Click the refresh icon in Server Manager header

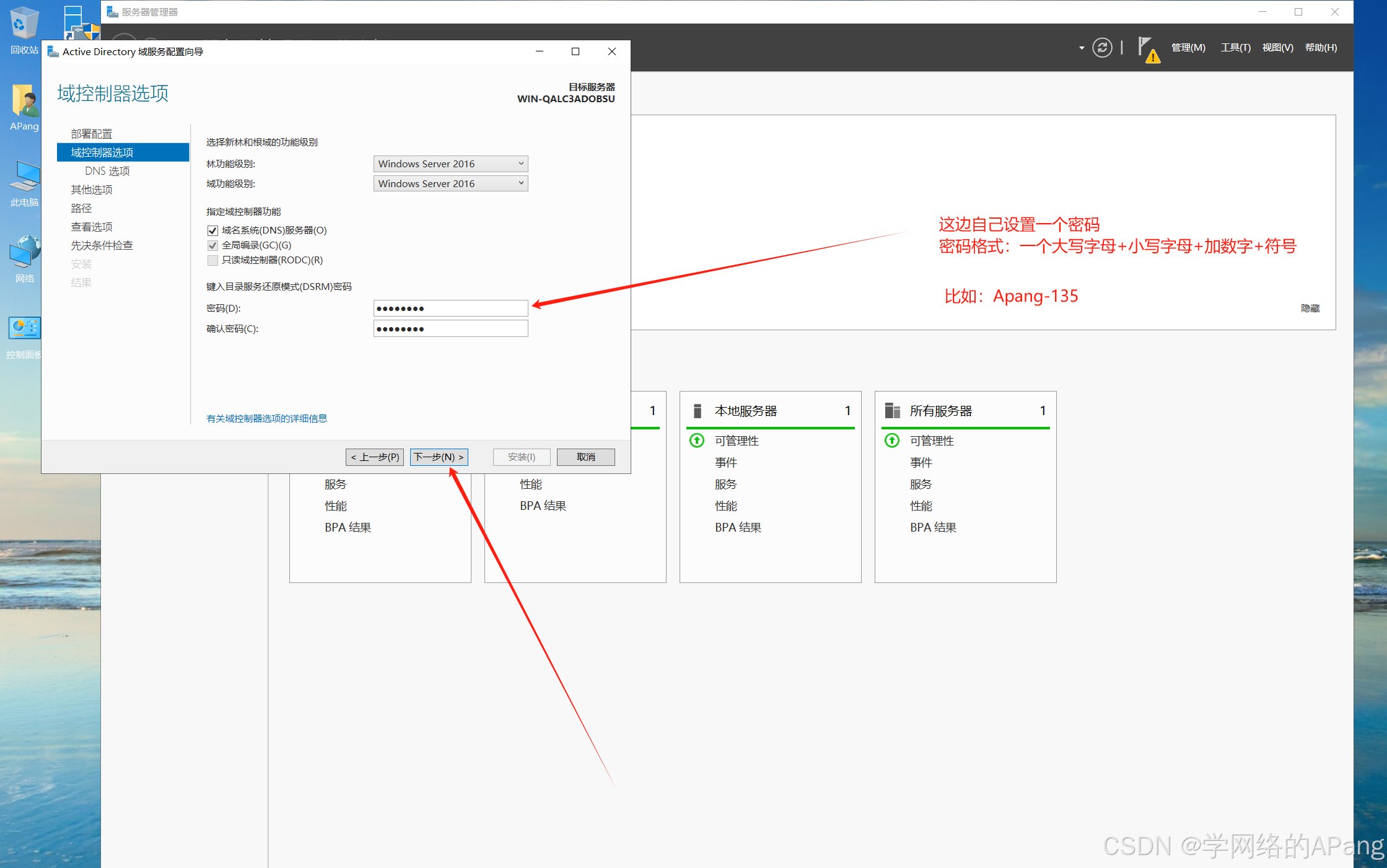coord(1101,48)
